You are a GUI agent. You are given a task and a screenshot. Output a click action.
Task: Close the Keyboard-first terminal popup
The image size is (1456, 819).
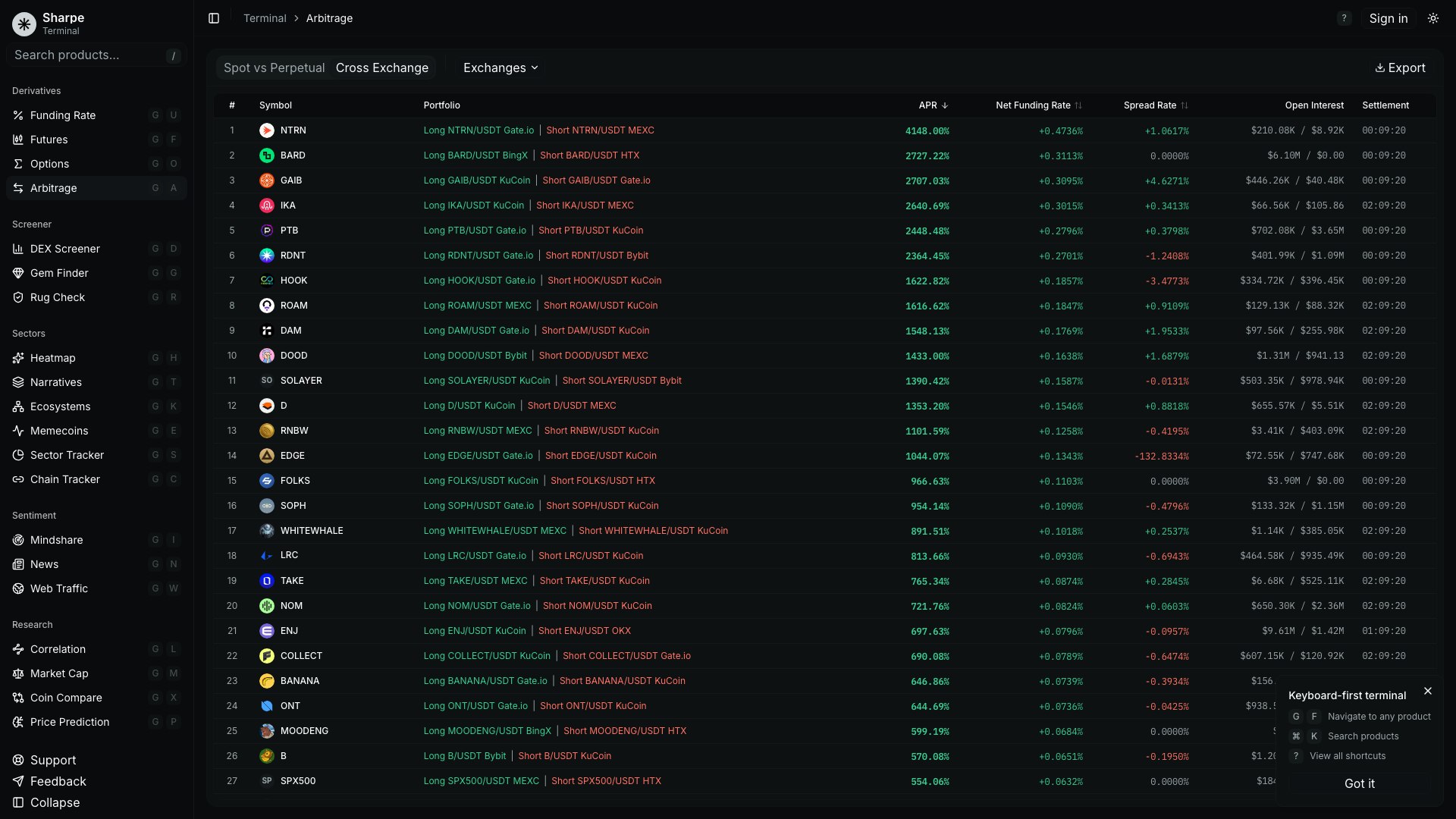click(1428, 691)
